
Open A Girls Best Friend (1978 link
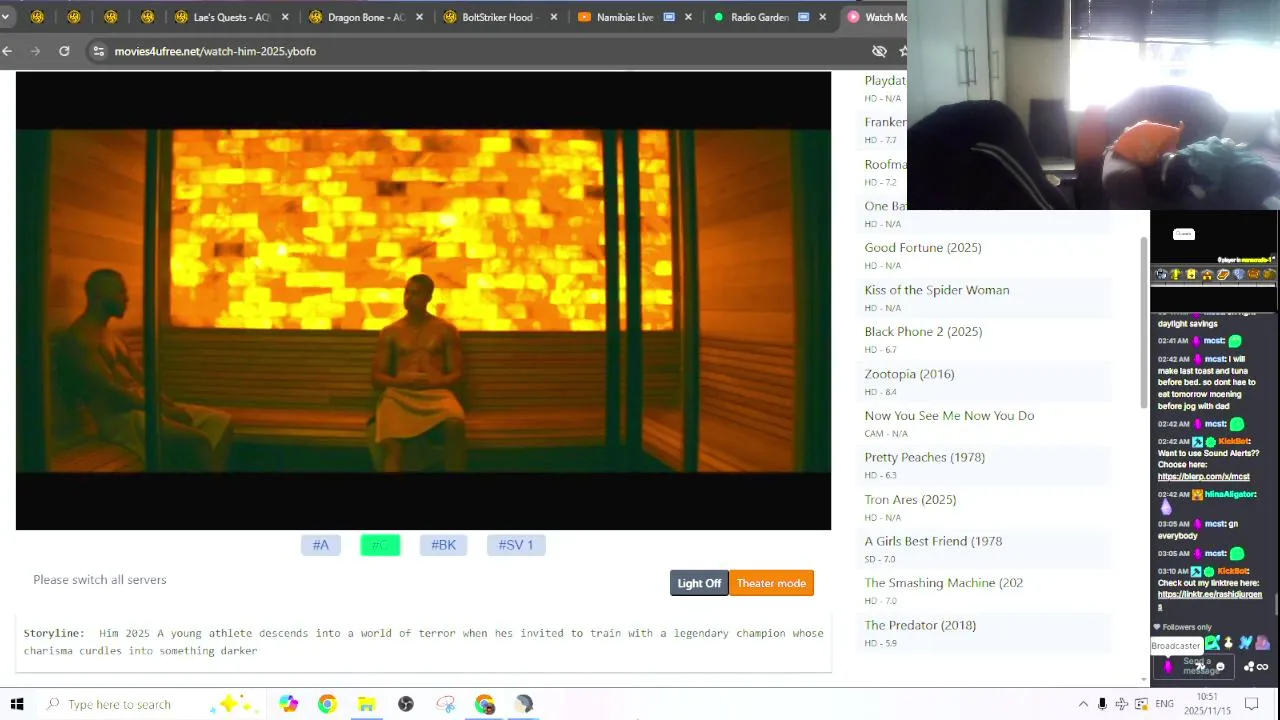point(933,541)
